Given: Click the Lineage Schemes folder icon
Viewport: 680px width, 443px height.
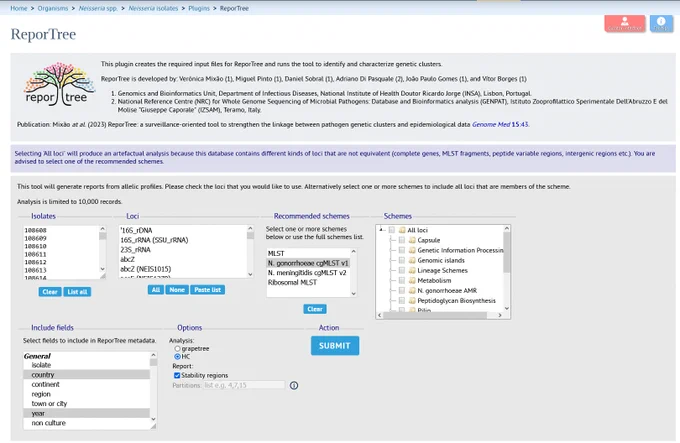Looking at the screenshot, I should pyautogui.click(x=412, y=270).
